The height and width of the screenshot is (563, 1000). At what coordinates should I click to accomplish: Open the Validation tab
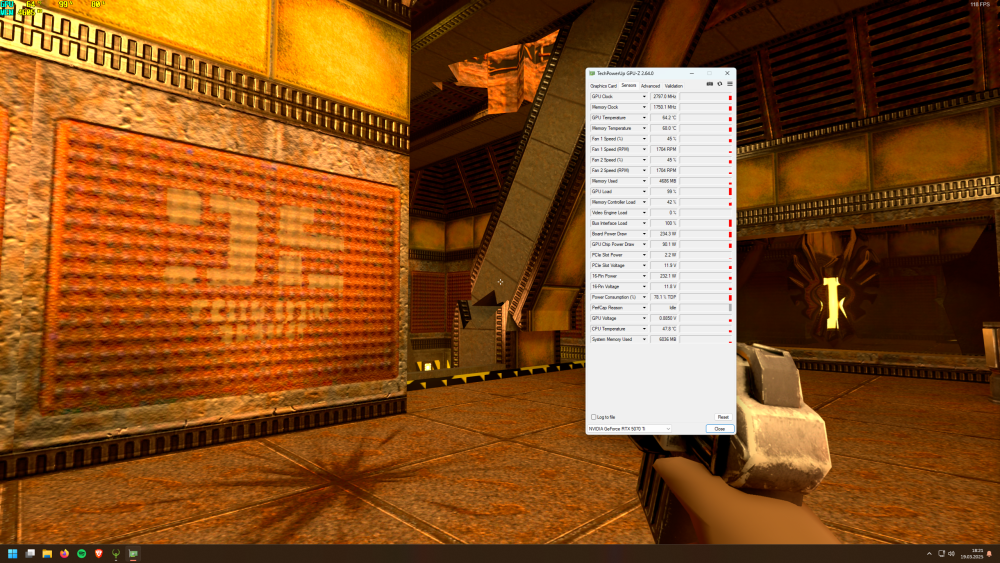point(673,86)
